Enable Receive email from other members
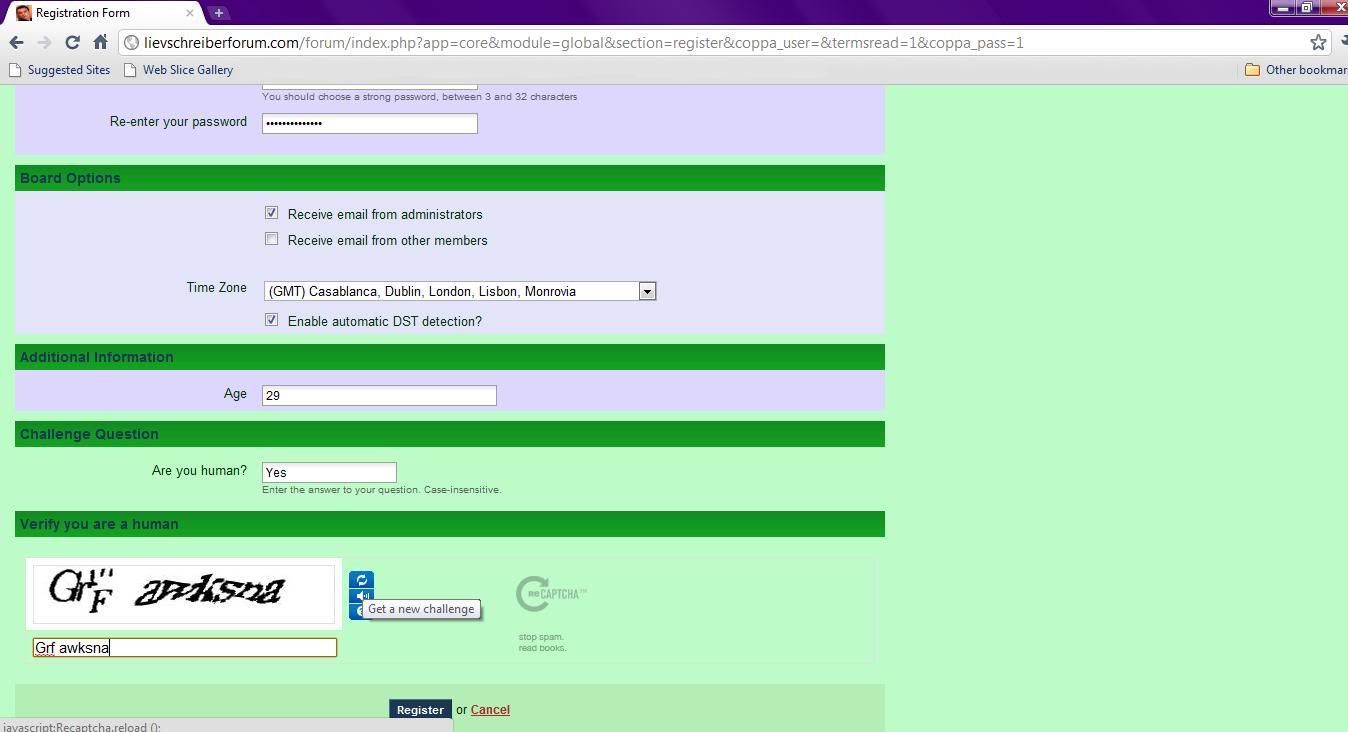This screenshot has height=732, width=1348. coord(271,239)
